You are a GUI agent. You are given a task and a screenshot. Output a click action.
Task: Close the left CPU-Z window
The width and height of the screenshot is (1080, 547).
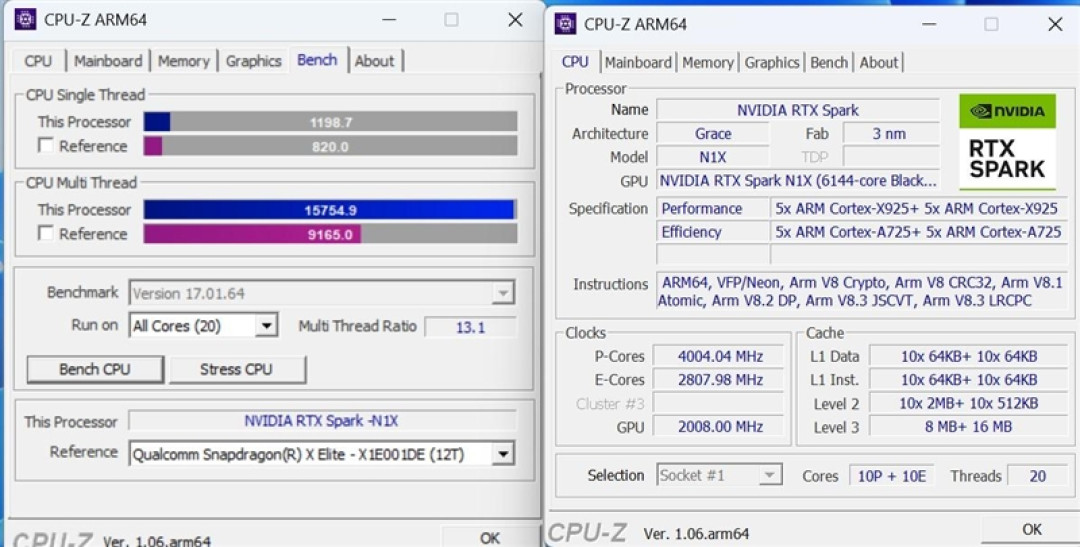click(x=515, y=20)
